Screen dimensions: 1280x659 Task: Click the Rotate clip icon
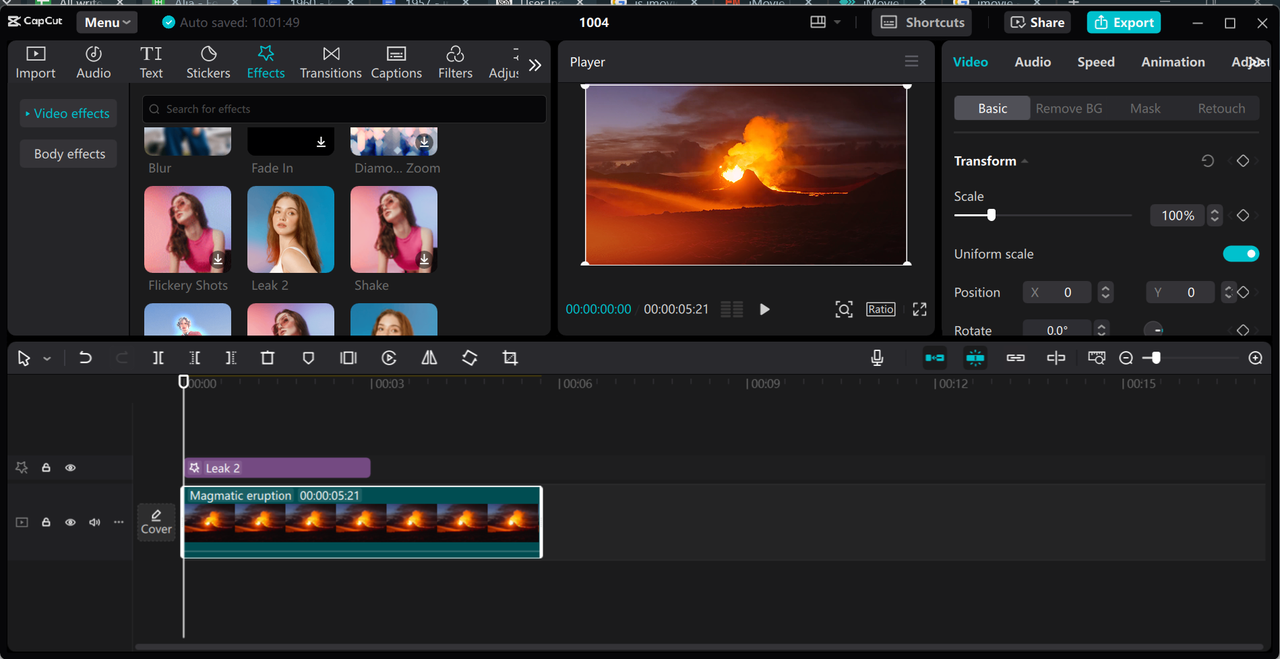[470, 358]
